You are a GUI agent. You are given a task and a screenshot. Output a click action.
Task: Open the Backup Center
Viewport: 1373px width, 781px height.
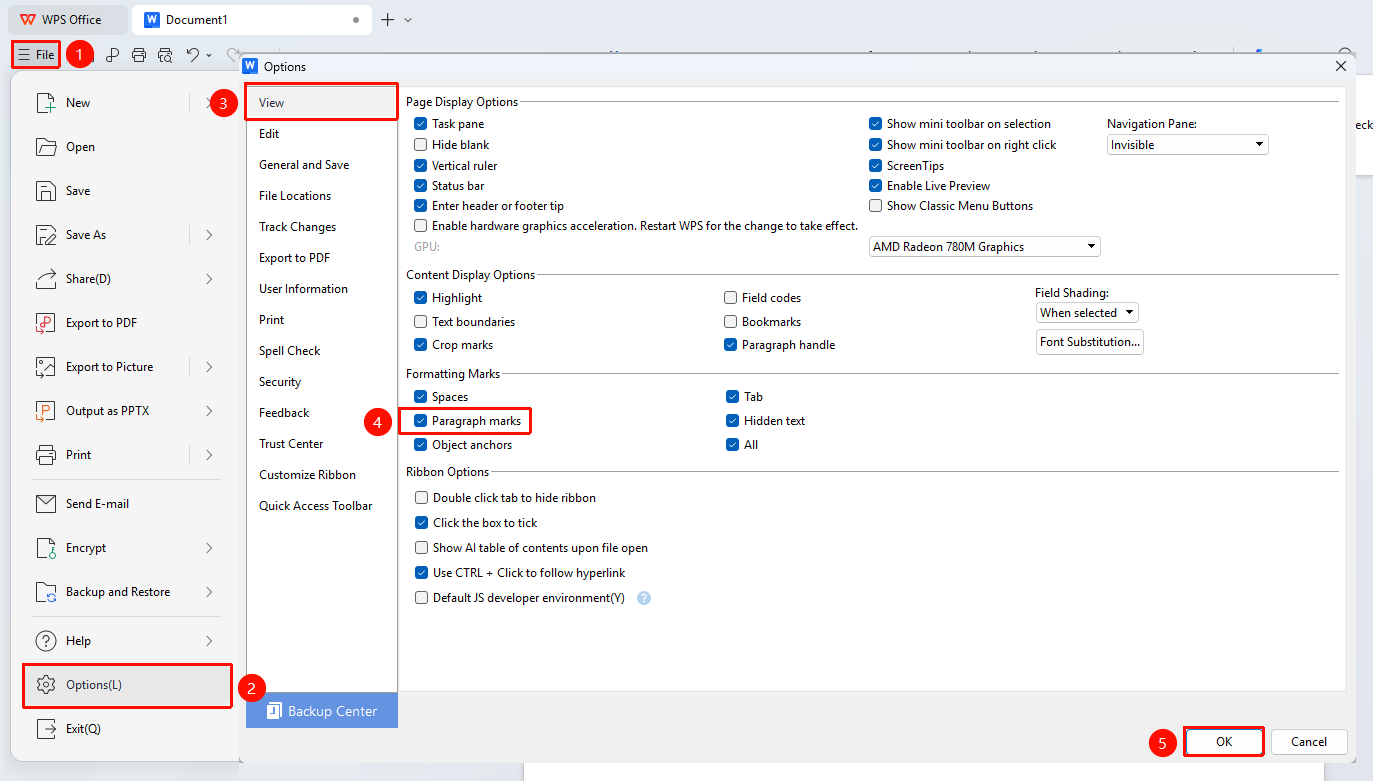(322, 711)
